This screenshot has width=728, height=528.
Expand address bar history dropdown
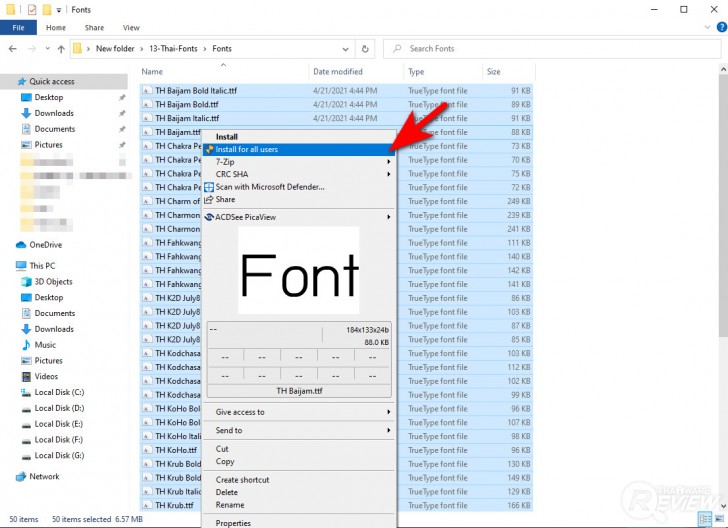(345, 49)
